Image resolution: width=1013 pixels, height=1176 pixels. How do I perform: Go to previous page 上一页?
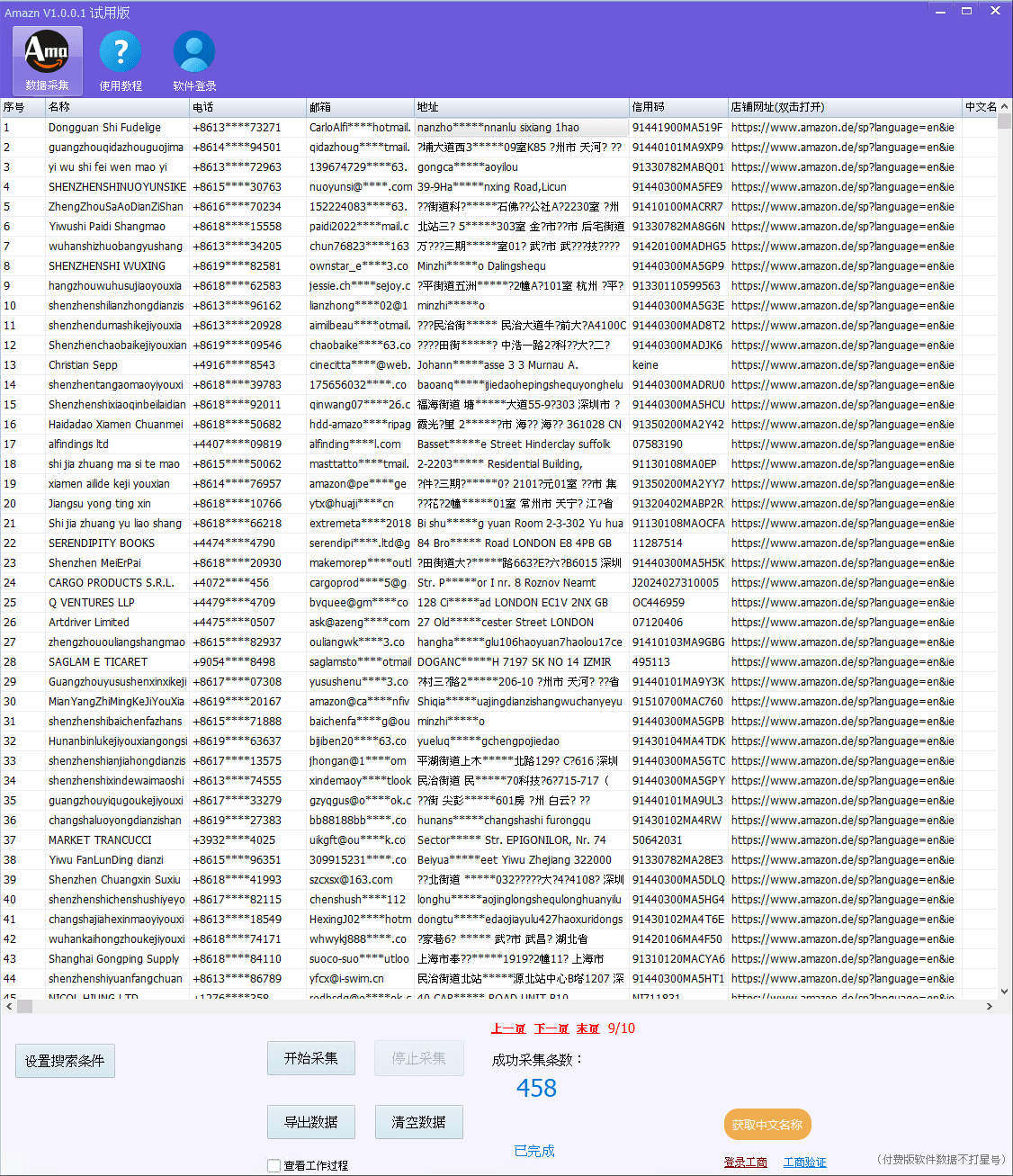[x=508, y=1028]
